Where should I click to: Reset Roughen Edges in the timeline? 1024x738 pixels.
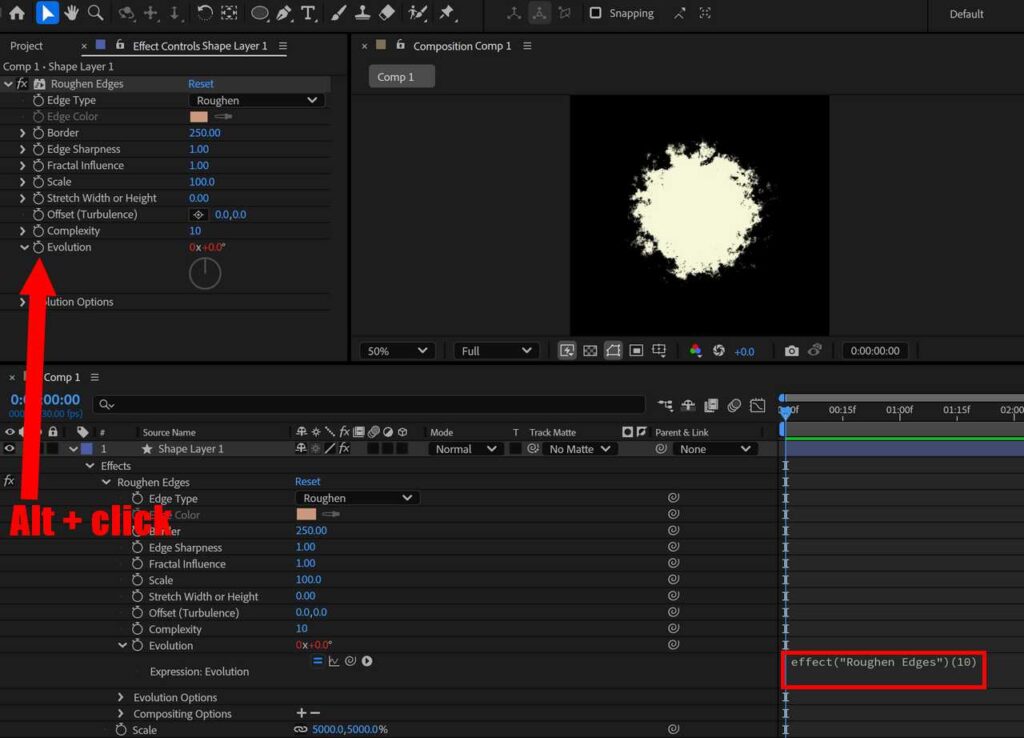(x=308, y=481)
